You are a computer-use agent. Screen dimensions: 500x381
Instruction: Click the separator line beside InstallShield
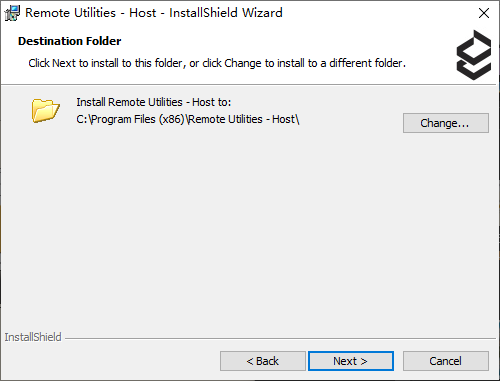[280, 339]
